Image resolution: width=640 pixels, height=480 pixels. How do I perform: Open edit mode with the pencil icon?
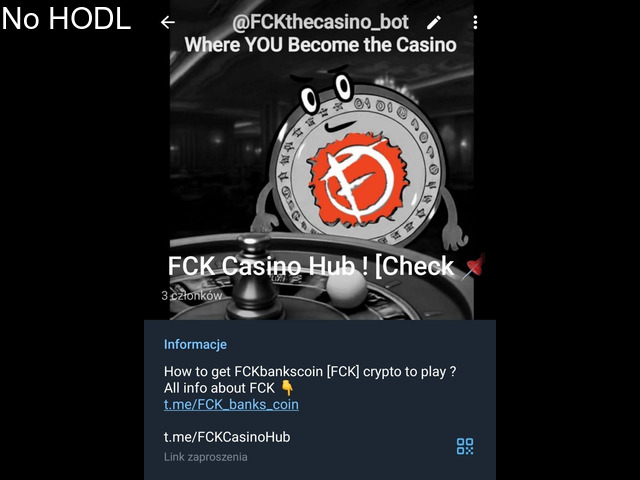click(434, 22)
